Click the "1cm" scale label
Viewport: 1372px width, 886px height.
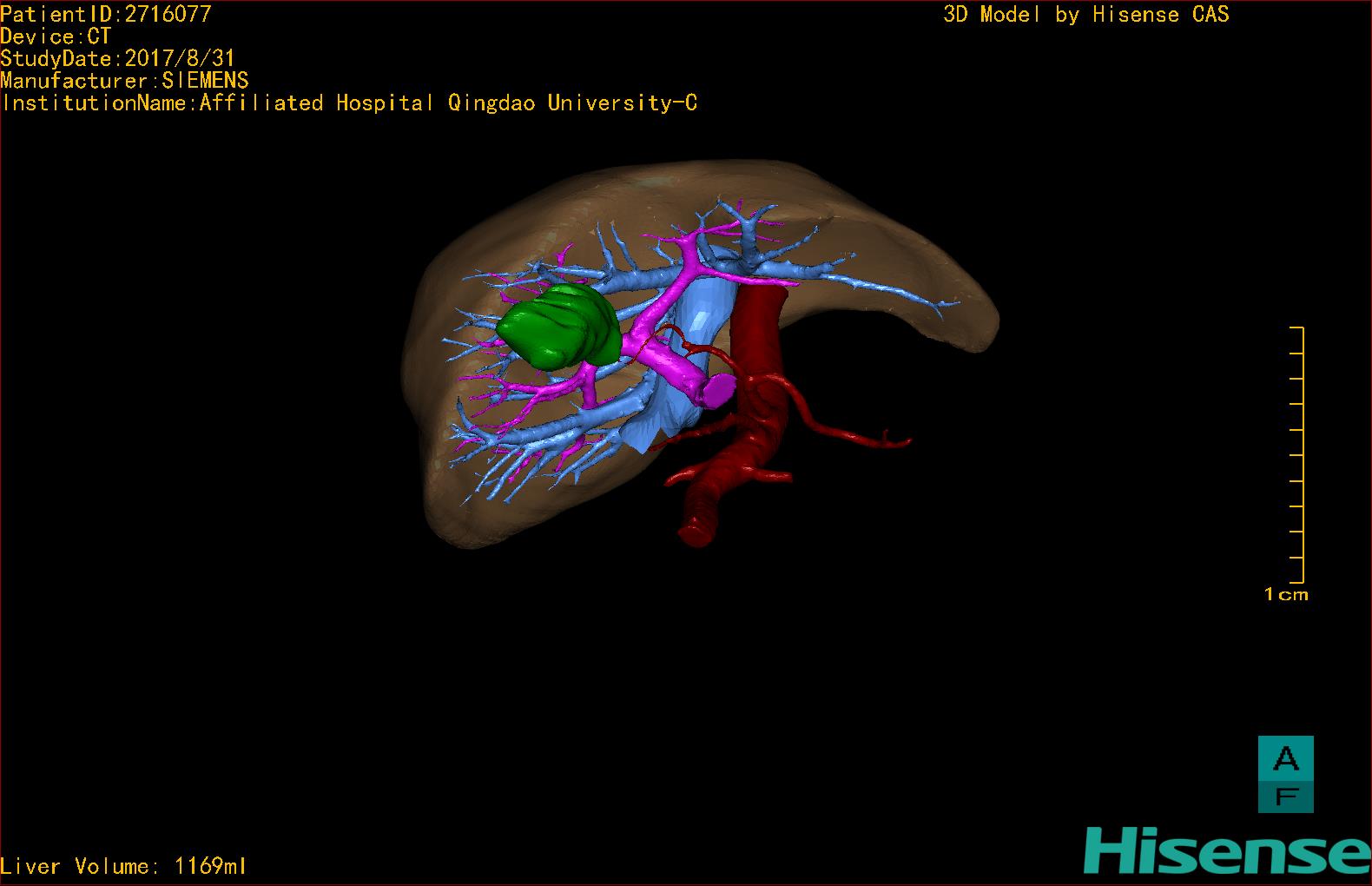tap(1286, 595)
